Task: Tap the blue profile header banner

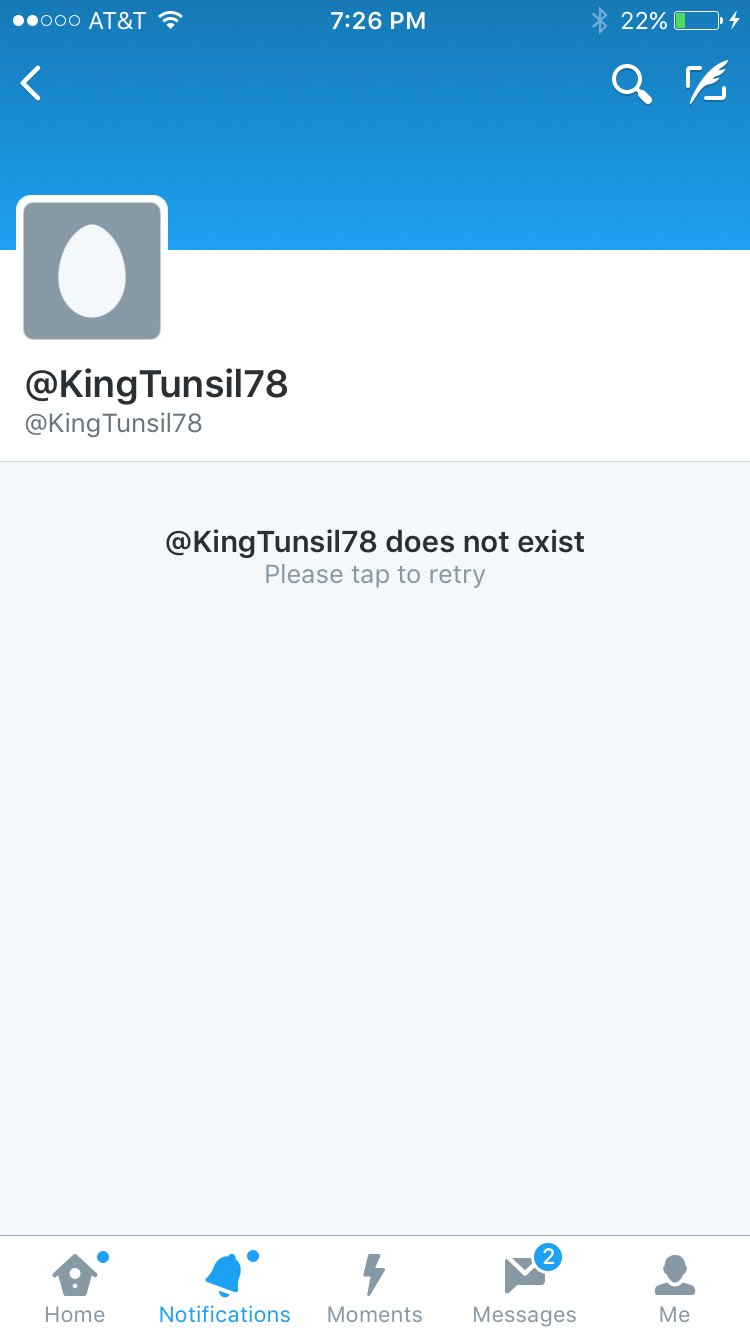Action: pyautogui.click(x=375, y=160)
